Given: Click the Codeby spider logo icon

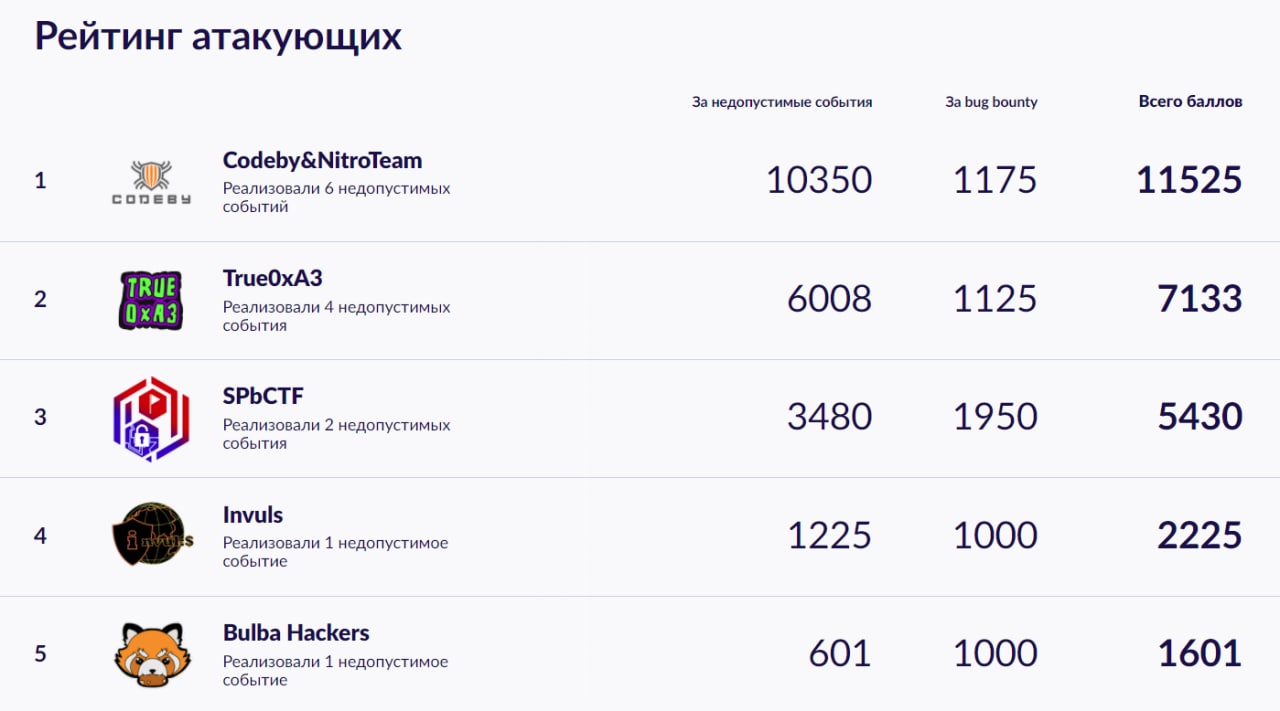Looking at the screenshot, I should 151,181.
